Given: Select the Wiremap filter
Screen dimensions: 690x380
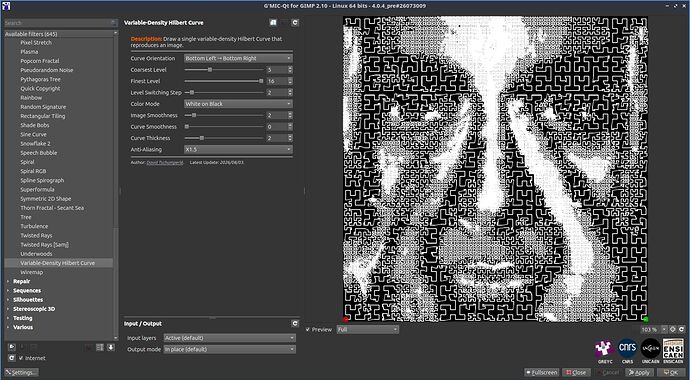Looking at the screenshot, I should pos(32,272).
